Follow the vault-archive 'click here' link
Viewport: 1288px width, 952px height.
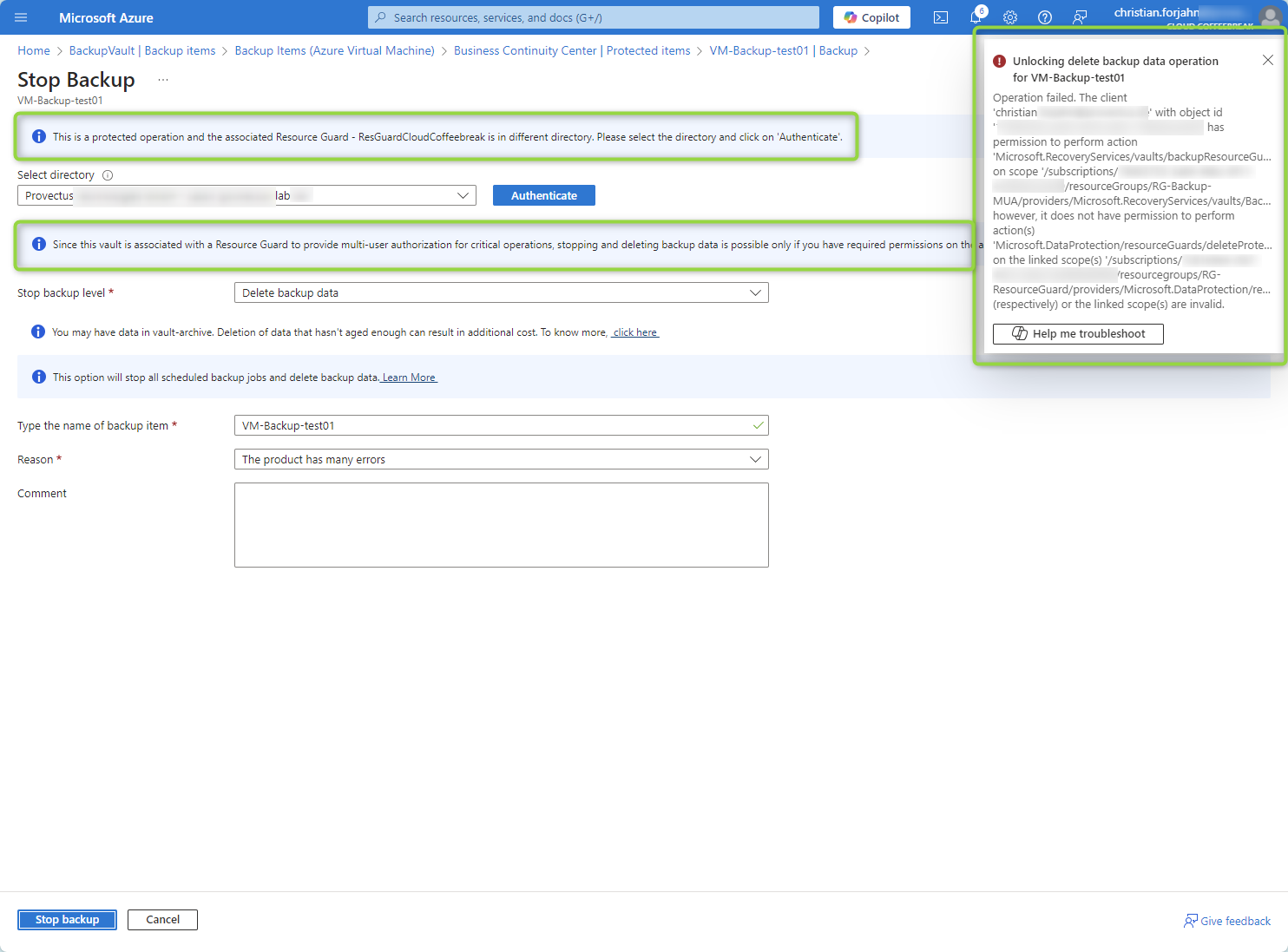tap(635, 332)
